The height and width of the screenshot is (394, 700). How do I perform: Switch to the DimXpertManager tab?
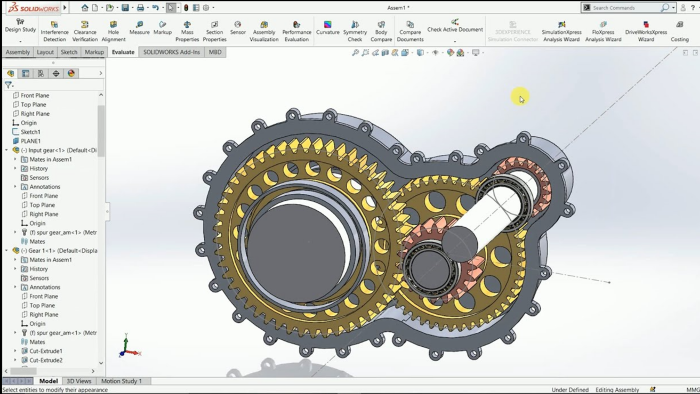pos(56,73)
